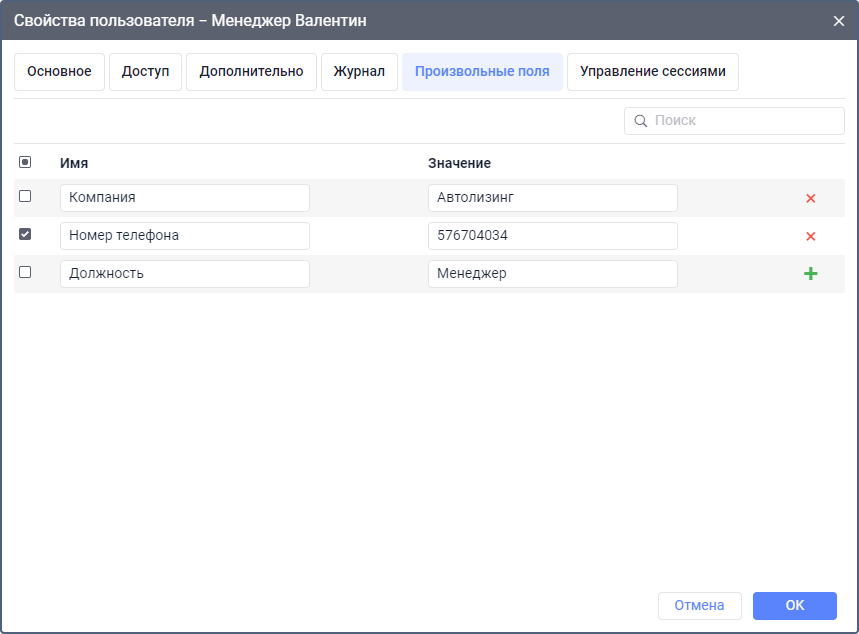Select the Произвольные поля tab
Image resolution: width=859 pixels, height=634 pixels.
tap(482, 72)
